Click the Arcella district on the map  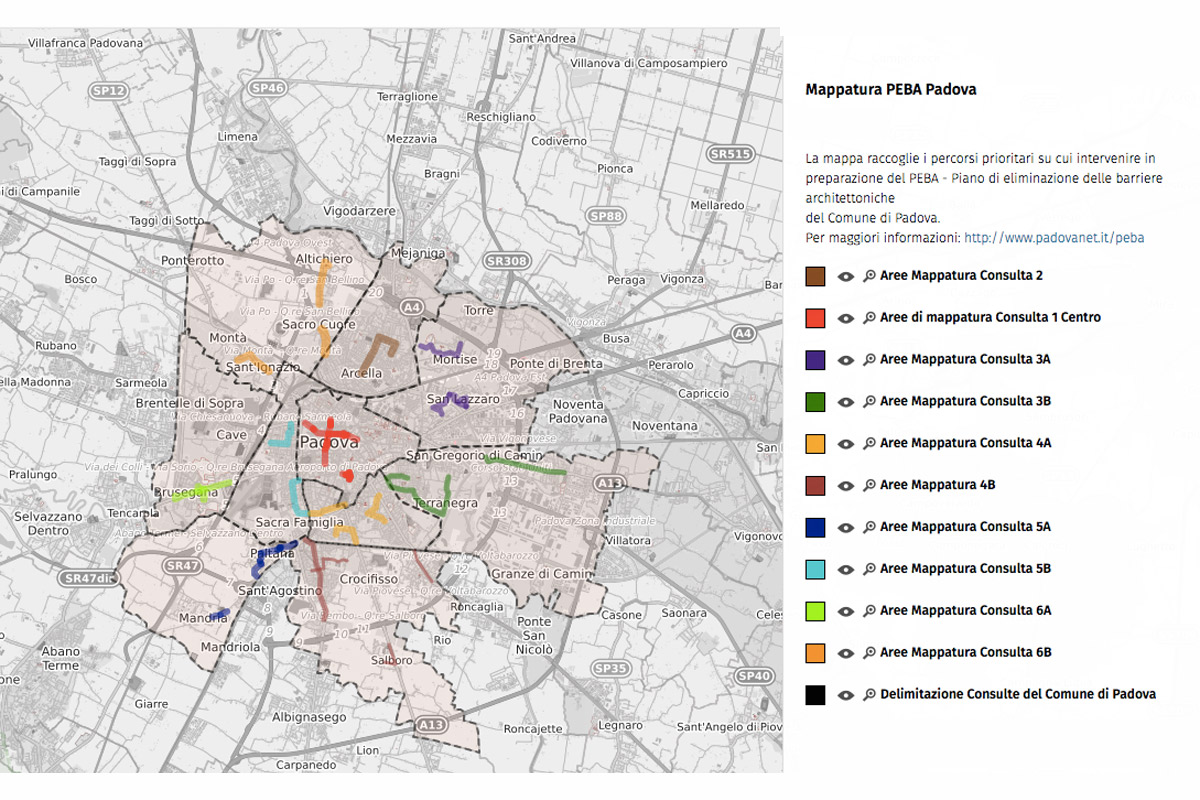tap(362, 373)
